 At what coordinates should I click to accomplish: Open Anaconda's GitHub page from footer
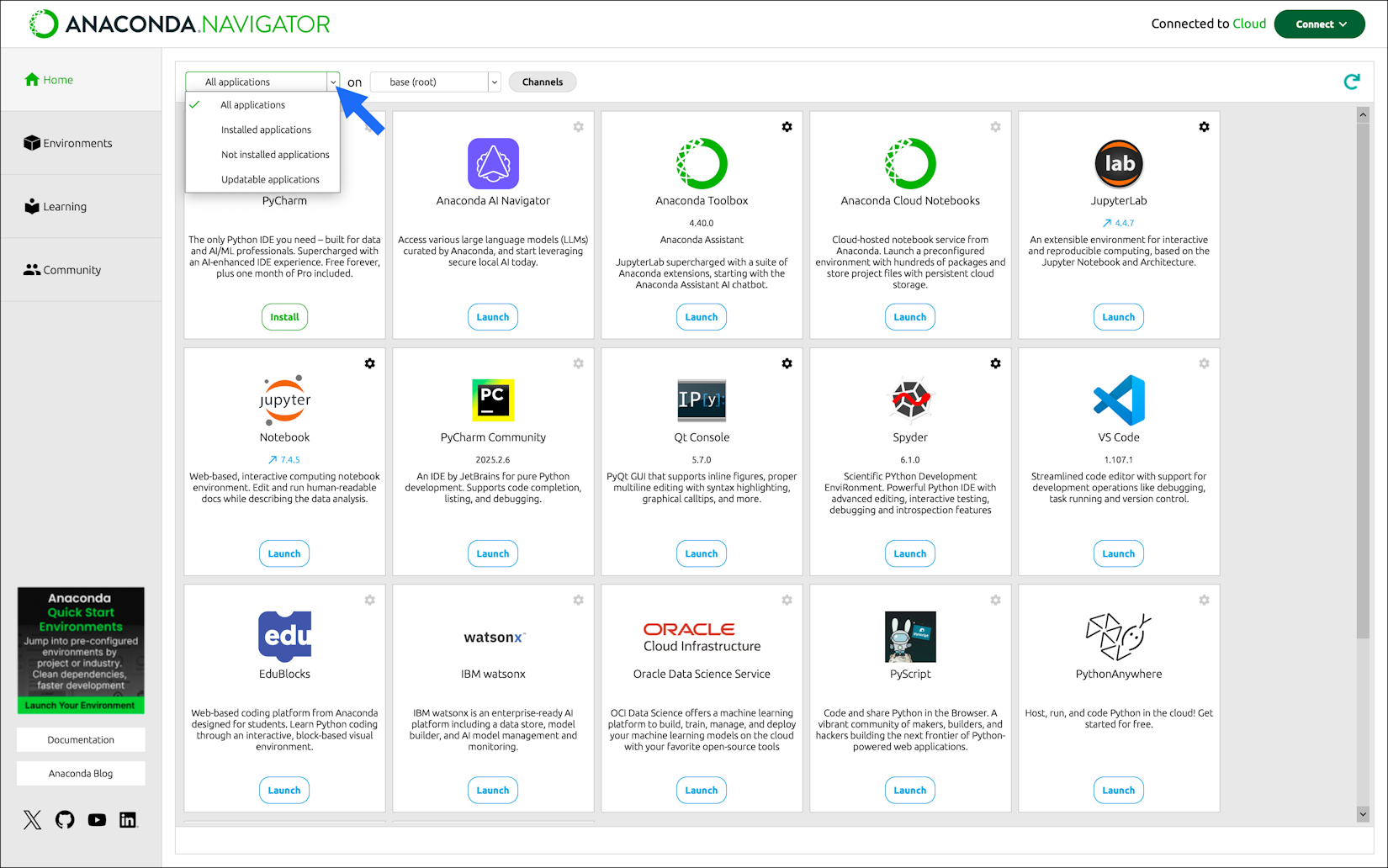click(65, 820)
